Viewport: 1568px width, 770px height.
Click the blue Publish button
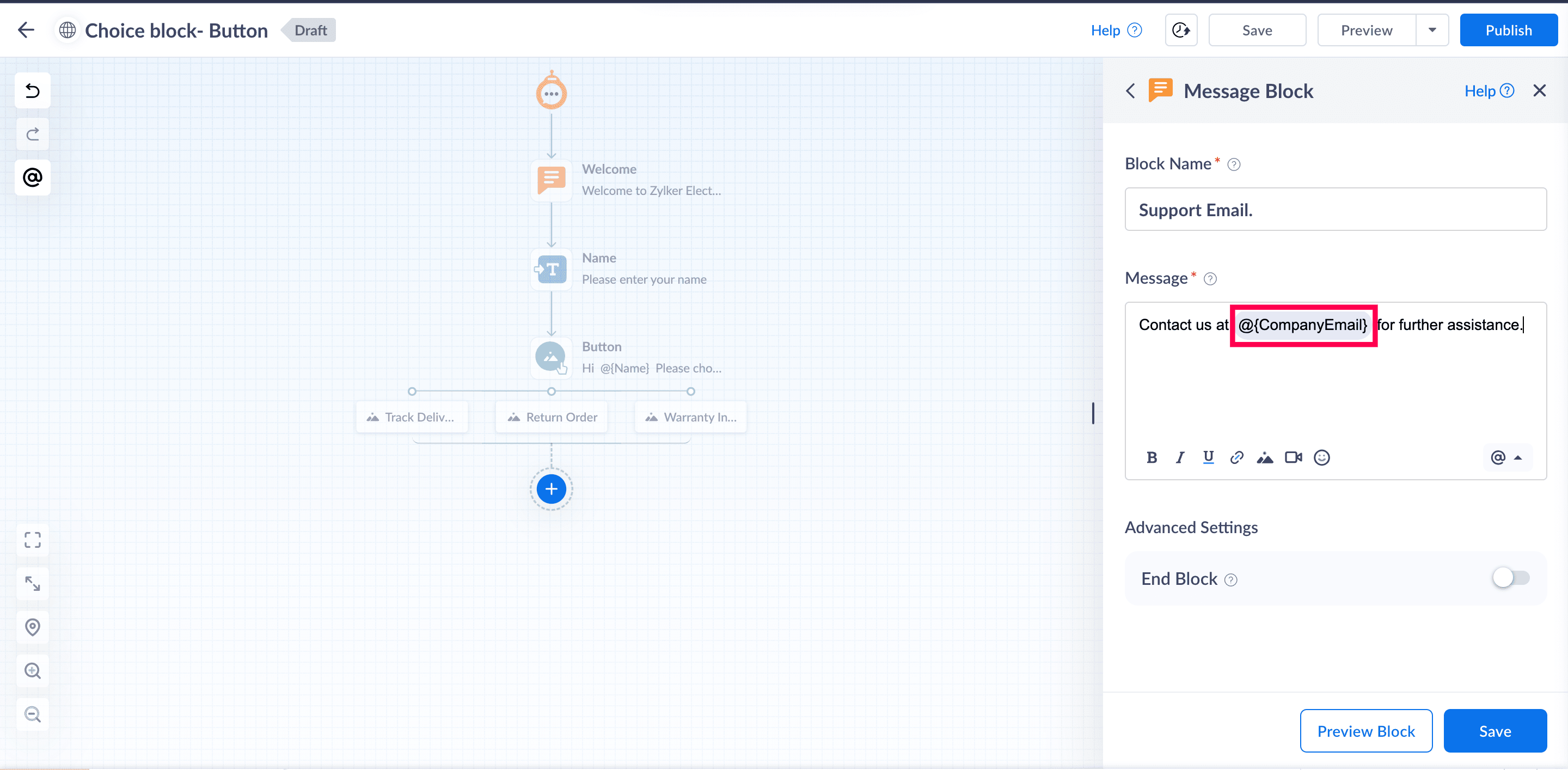click(x=1508, y=30)
